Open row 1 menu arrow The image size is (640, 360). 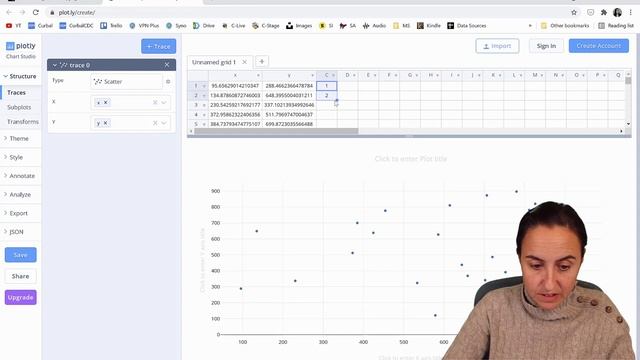pos(204,86)
